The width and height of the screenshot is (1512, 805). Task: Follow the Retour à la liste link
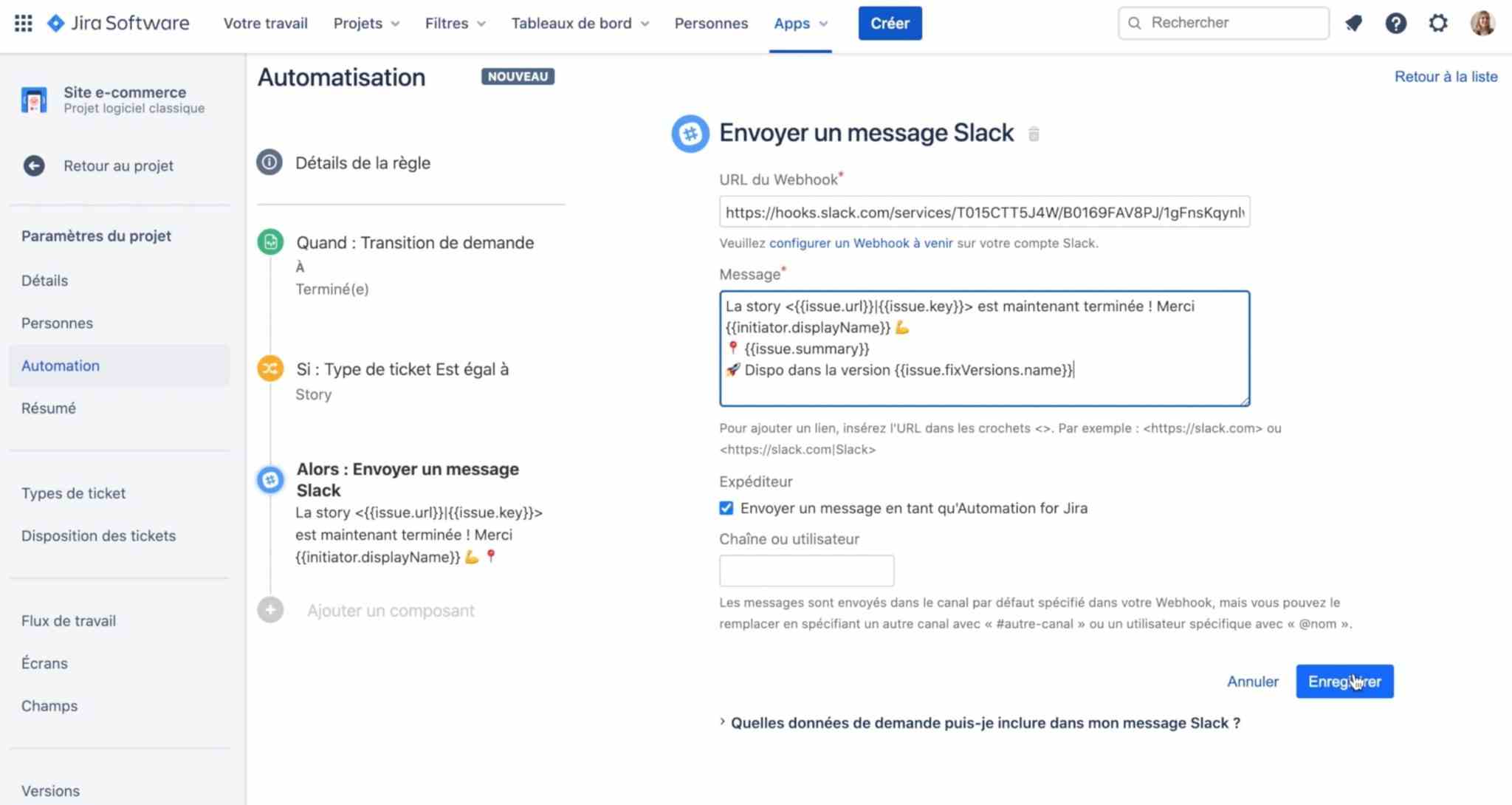pyautogui.click(x=1446, y=77)
